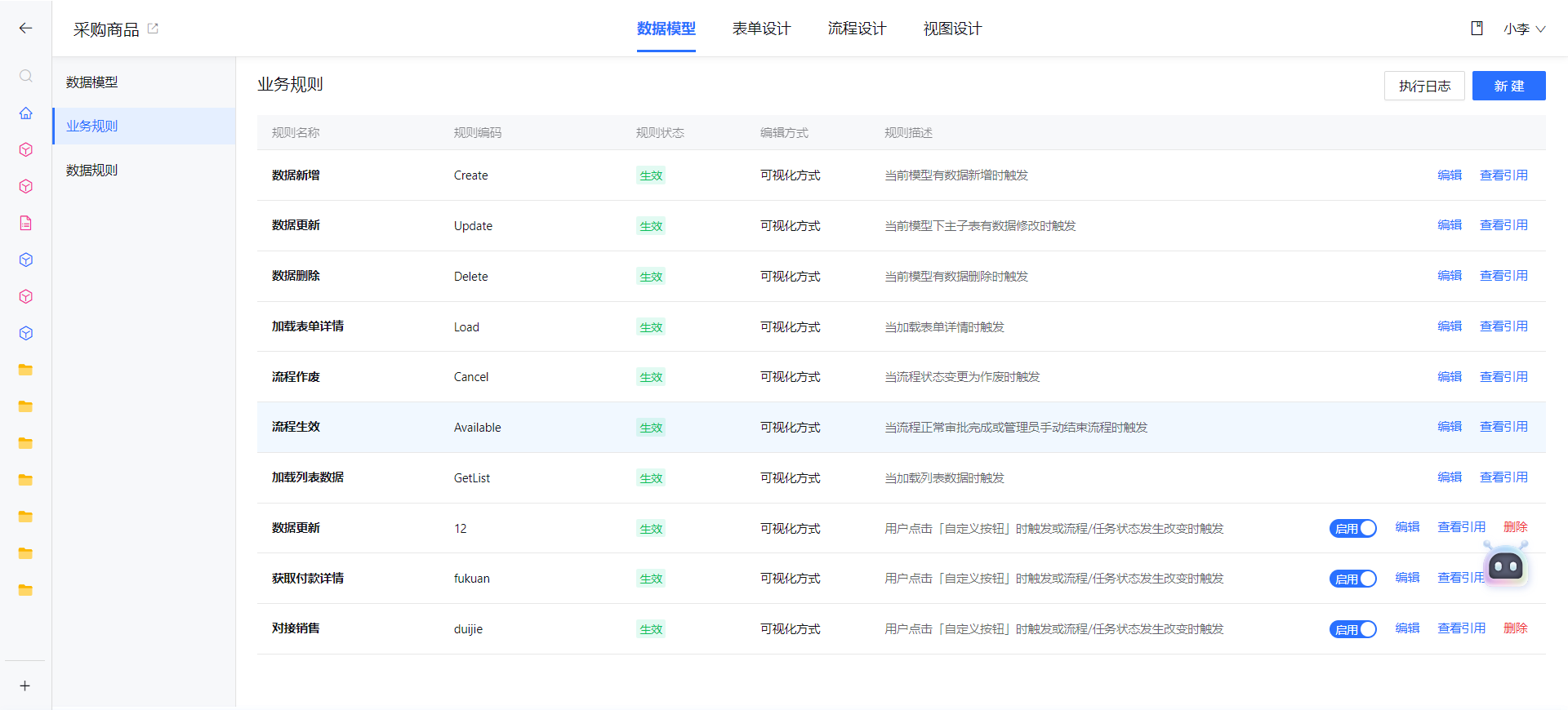Edit the Load rule

click(1450, 326)
